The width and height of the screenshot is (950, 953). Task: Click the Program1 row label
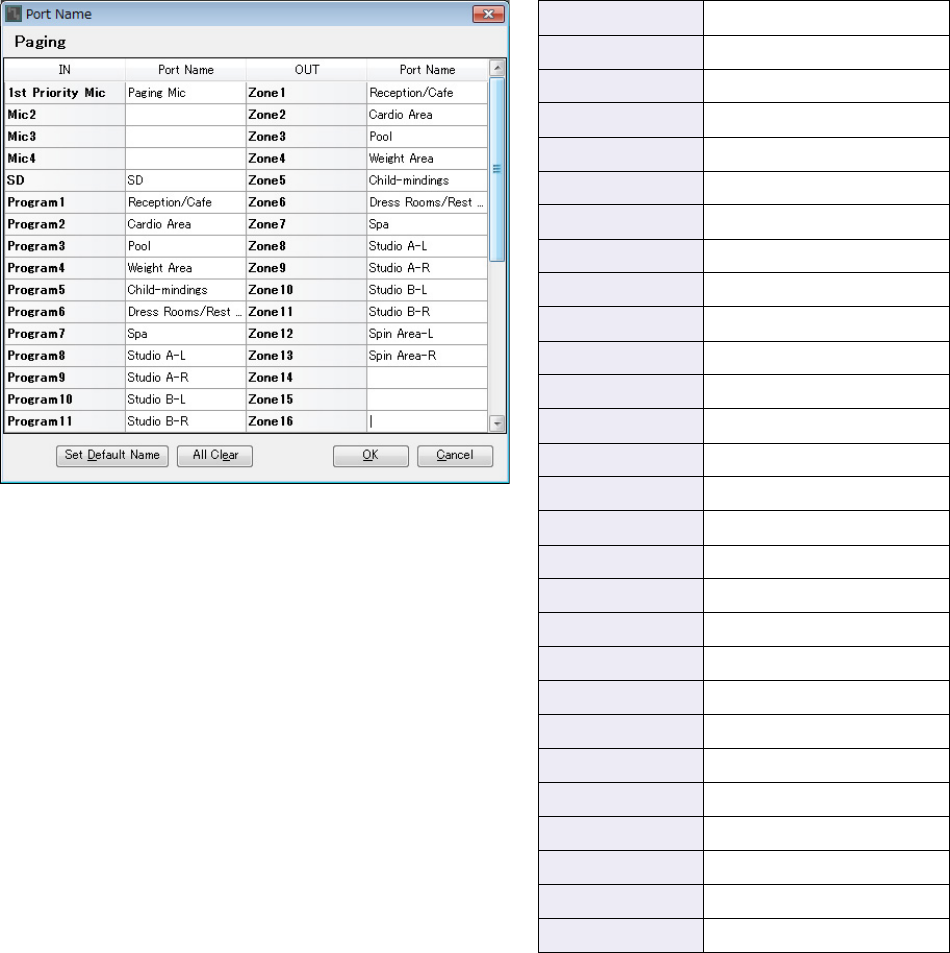[x=64, y=202]
